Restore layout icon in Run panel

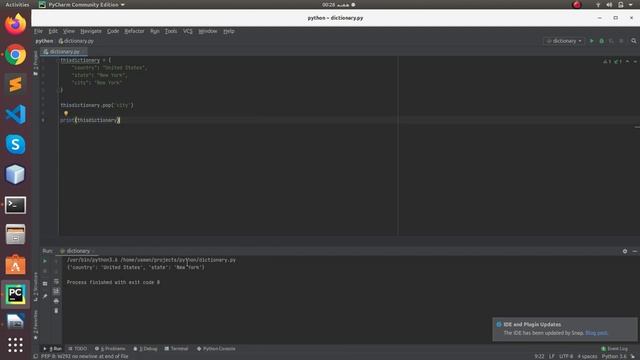coord(45,283)
